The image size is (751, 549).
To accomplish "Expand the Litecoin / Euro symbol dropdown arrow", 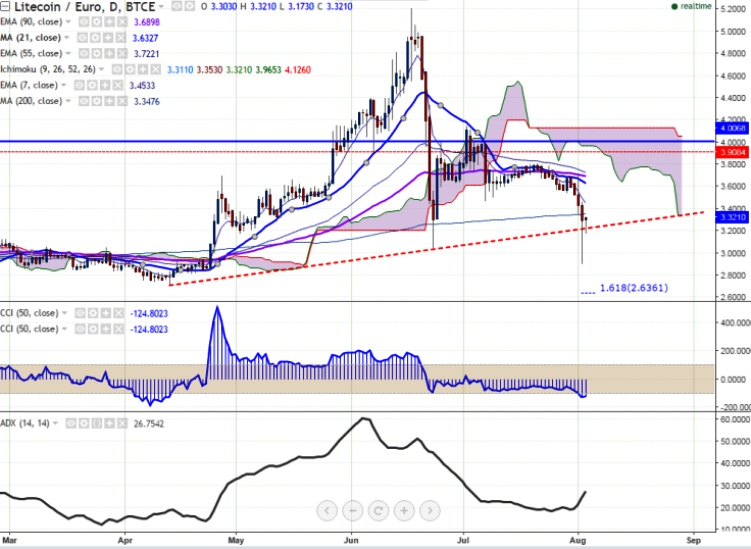I will (162, 6).
